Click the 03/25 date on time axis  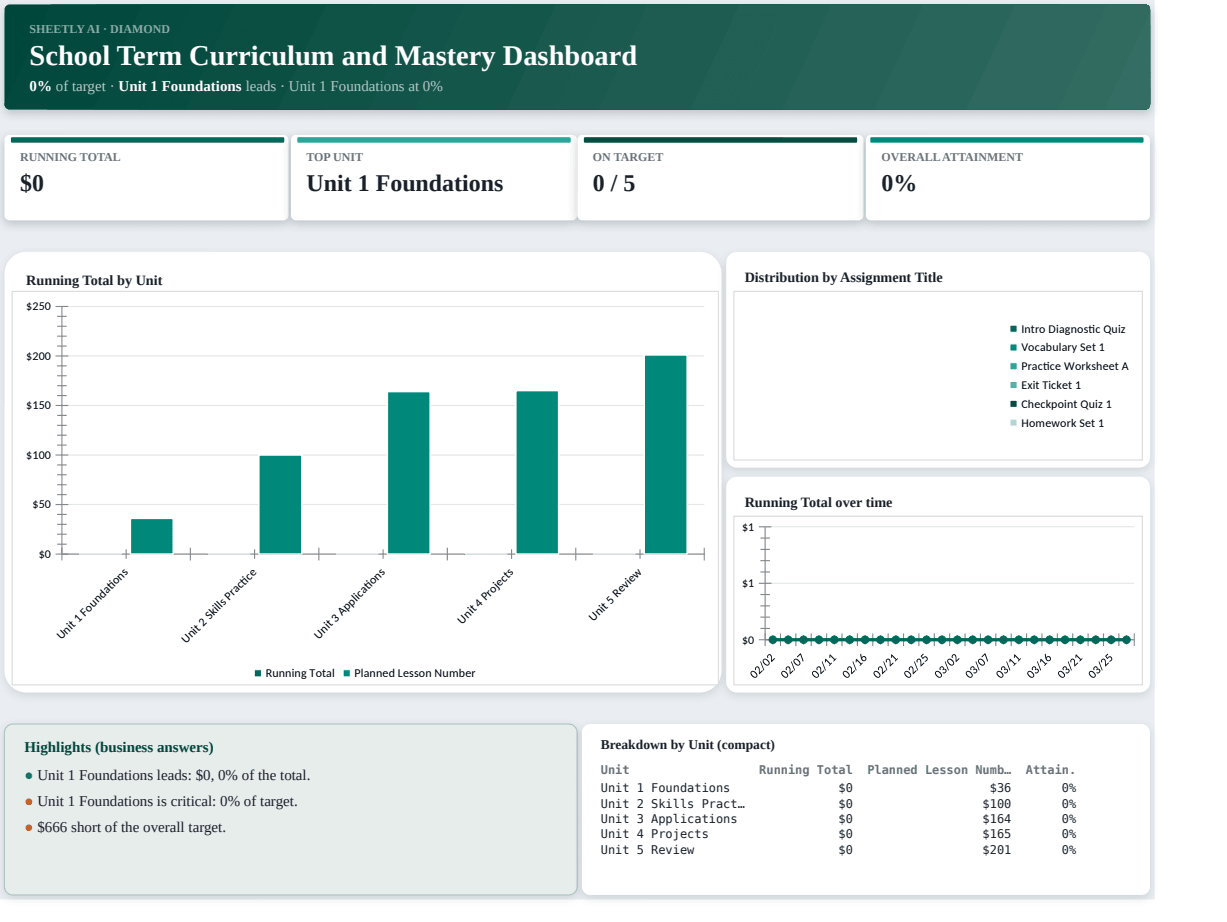tap(1100, 665)
